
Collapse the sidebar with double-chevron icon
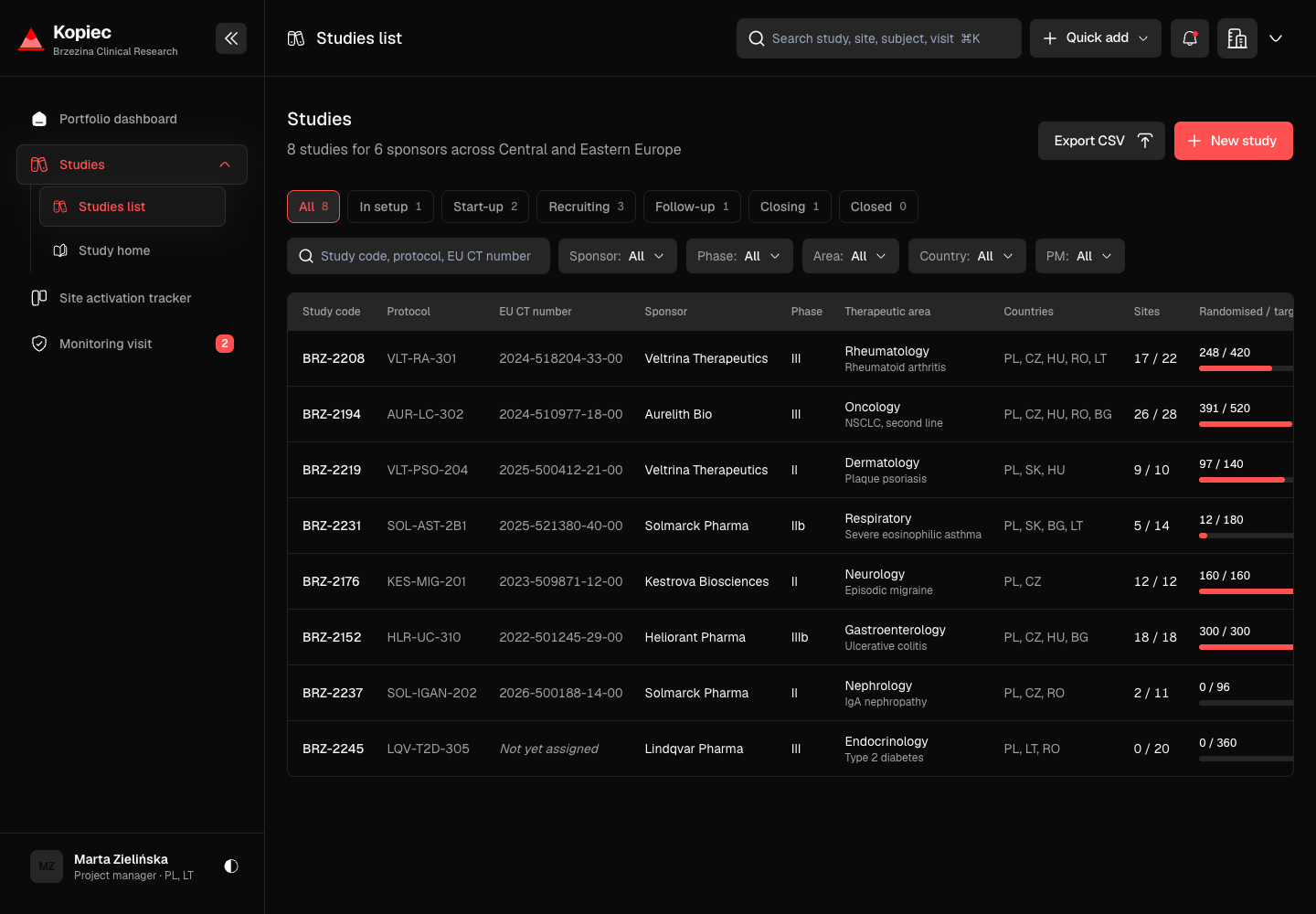click(x=231, y=38)
